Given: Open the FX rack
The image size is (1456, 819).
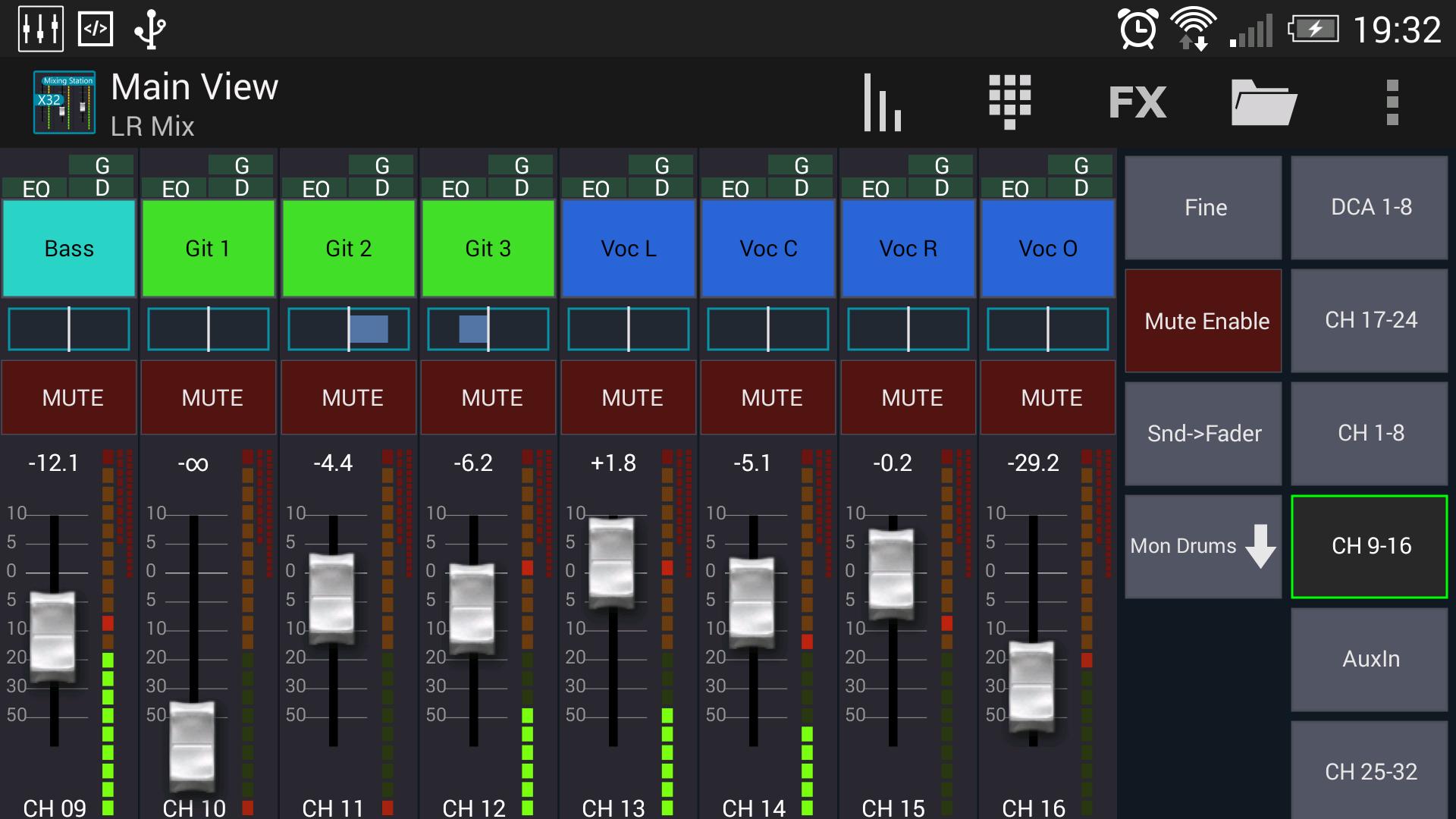Looking at the screenshot, I should click(x=1137, y=101).
